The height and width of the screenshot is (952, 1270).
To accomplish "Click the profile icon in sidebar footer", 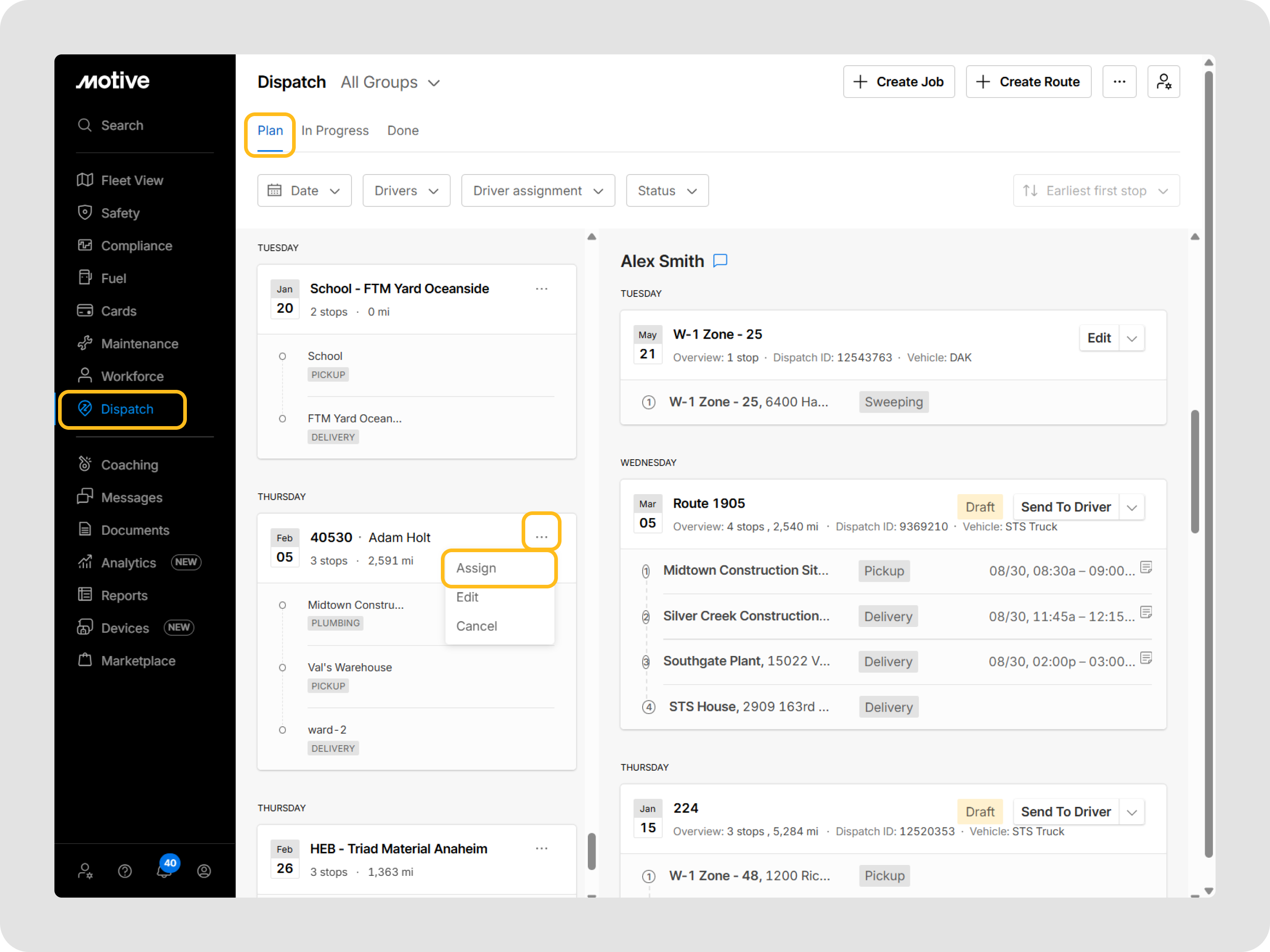I will (x=204, y=871).
